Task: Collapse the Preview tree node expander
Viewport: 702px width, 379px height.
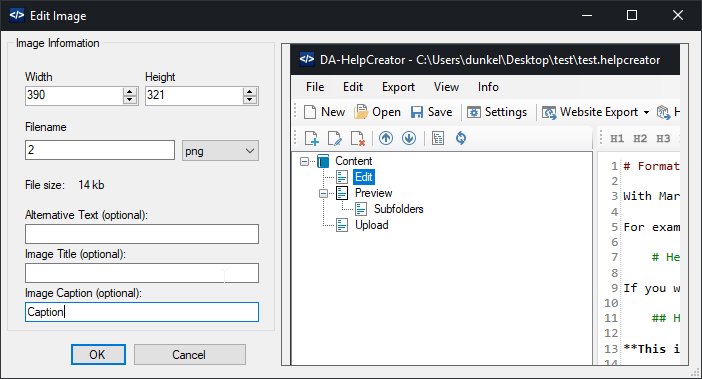Action: click(323, 193)
